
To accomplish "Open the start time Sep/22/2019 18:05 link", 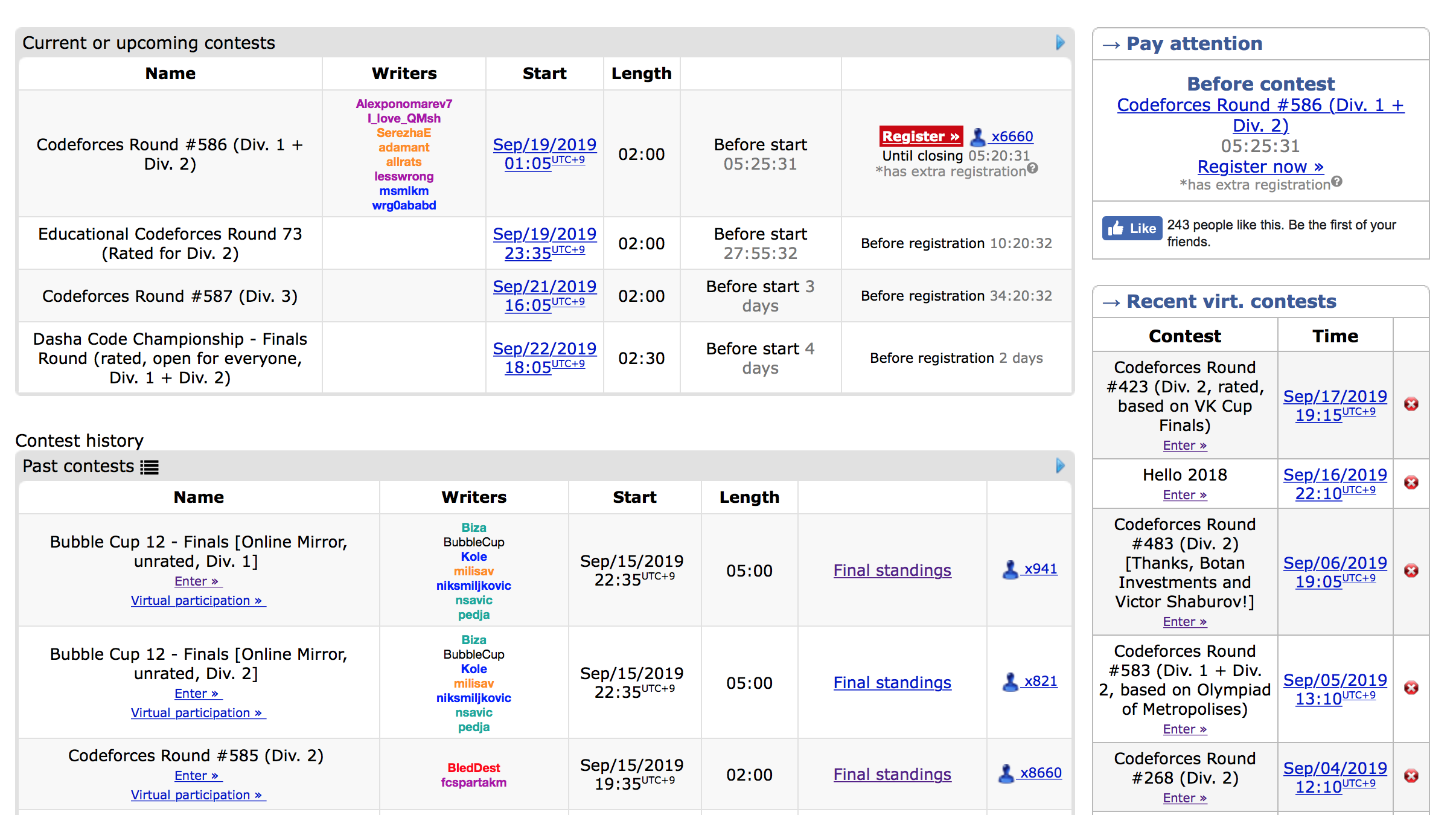I will click(544, 358).
